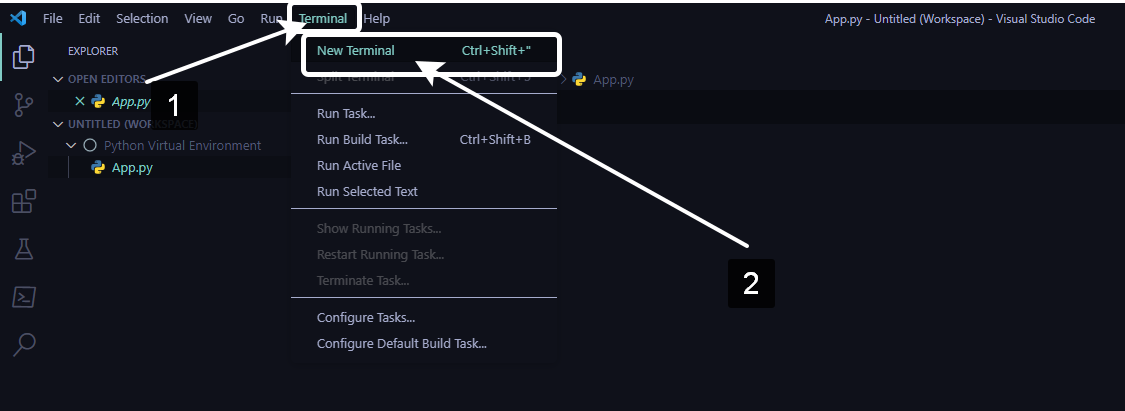Open the Search magnifier view
The width and height of the screenshot is (1125, 411).
tap(23, 345)
